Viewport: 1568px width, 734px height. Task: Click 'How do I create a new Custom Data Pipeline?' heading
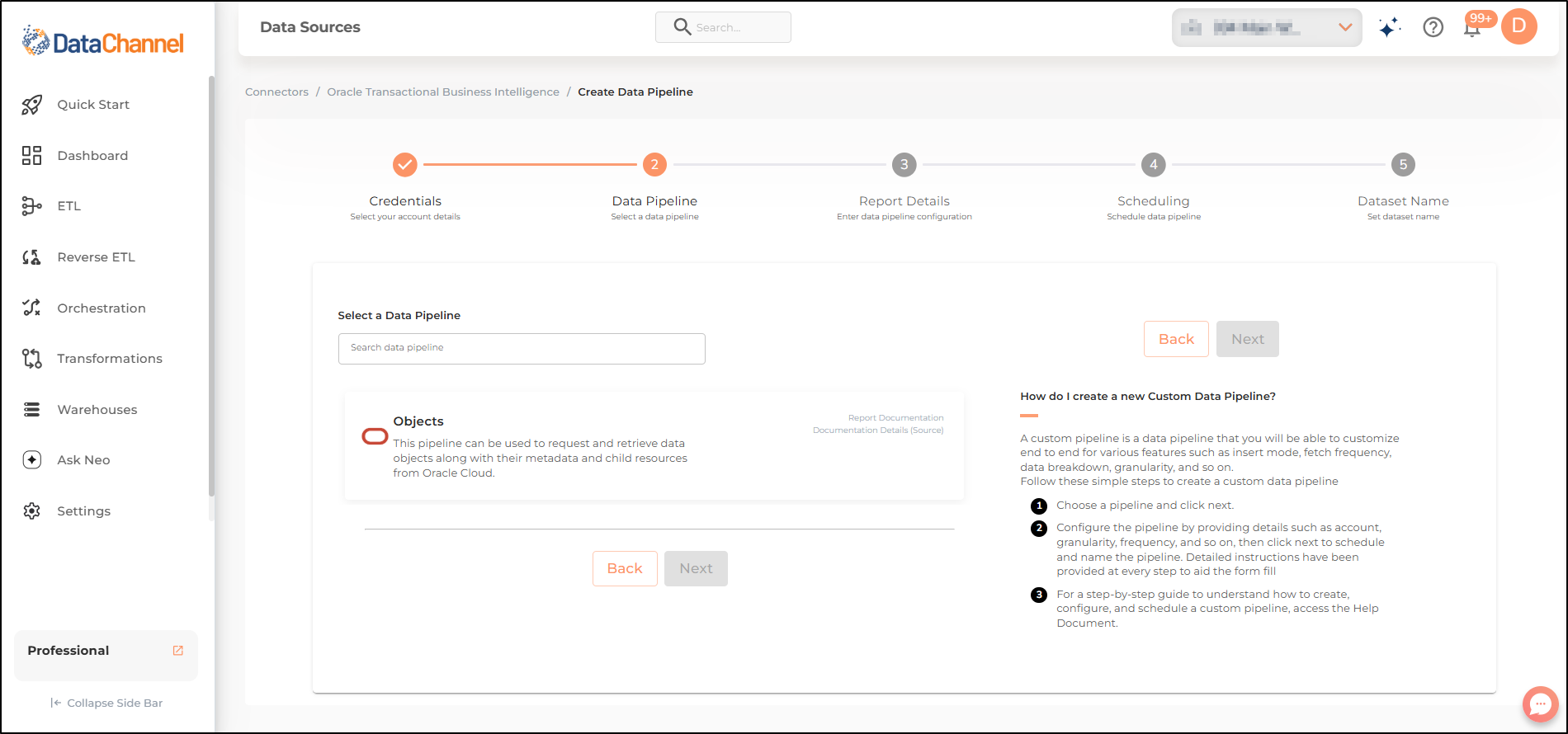[1148, 397]
